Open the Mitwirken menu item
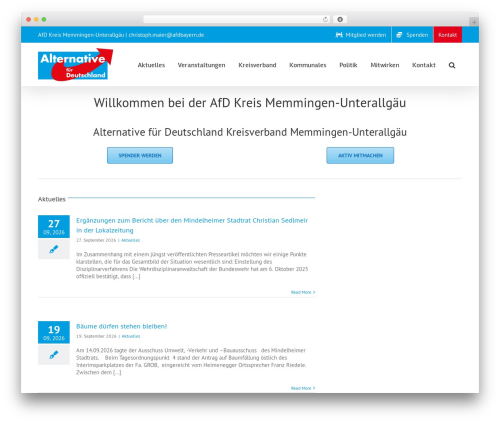 (385, 65)
